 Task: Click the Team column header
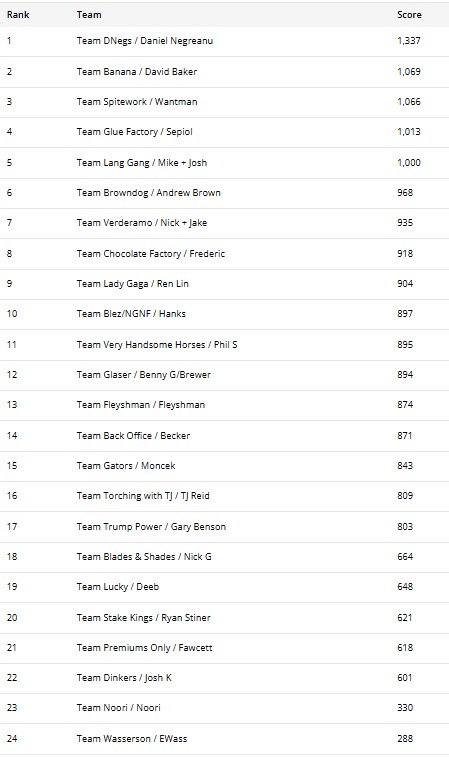pos(89,14)
